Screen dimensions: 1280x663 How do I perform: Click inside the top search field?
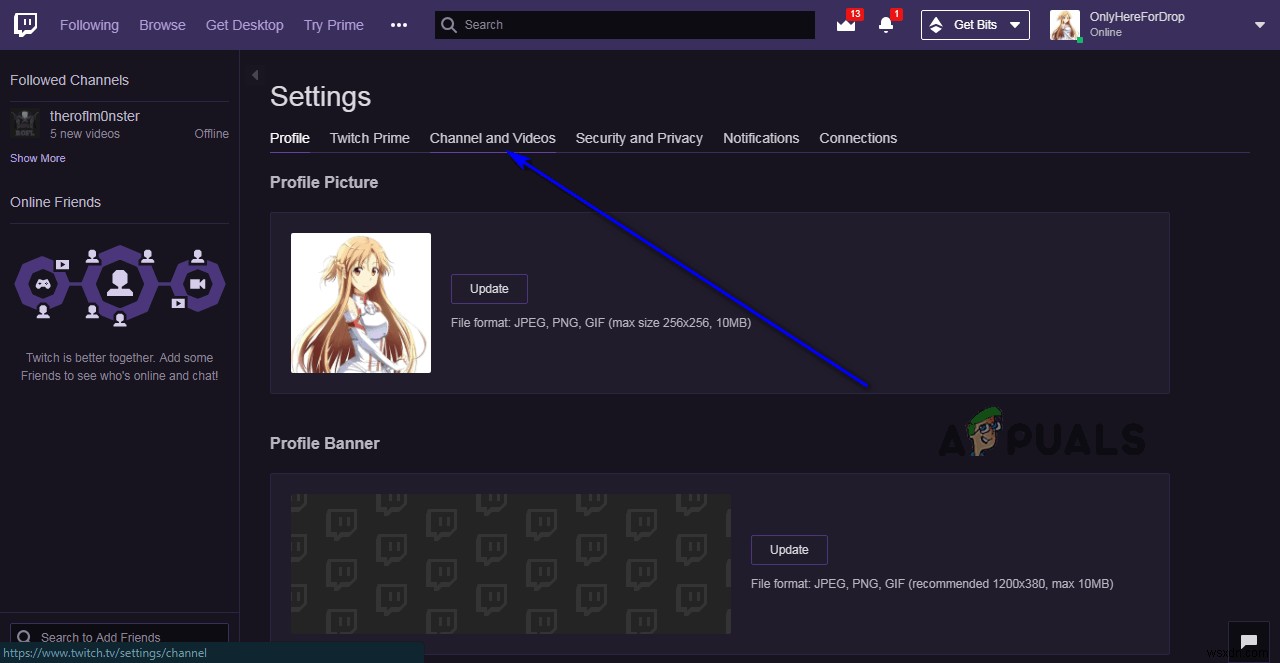pos(620,24)
